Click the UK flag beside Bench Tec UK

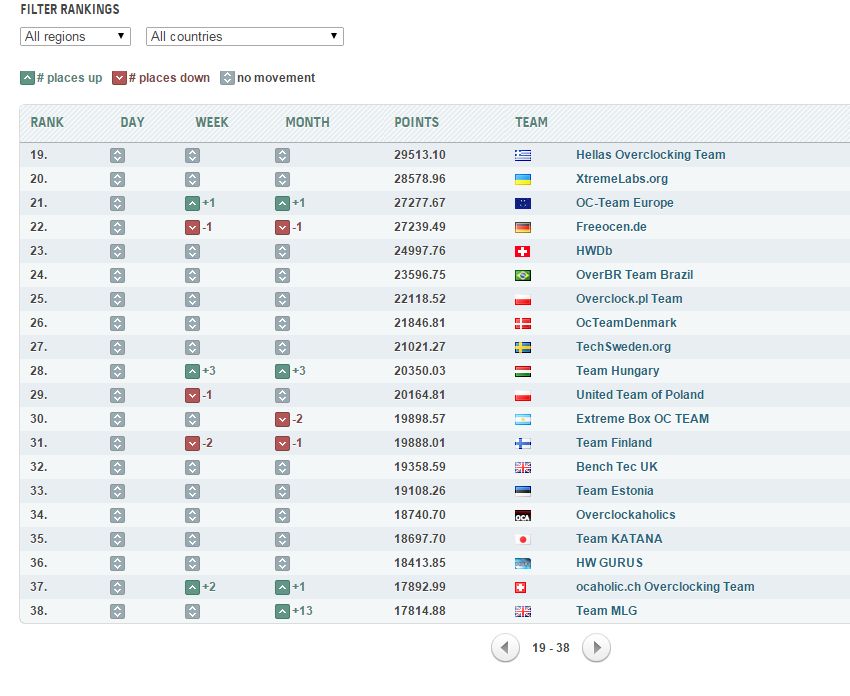coord(523,467)
